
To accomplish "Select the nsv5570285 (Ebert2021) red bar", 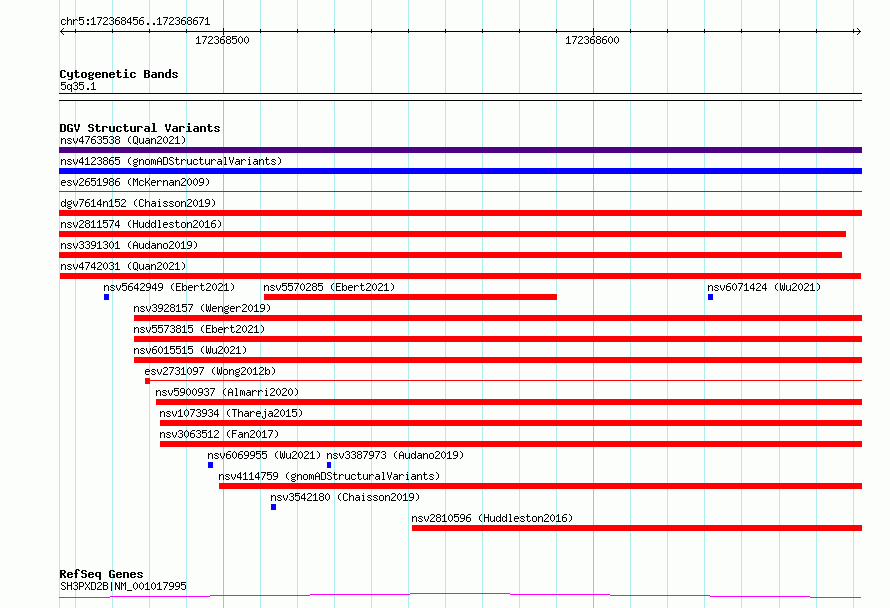I will 410,297.
